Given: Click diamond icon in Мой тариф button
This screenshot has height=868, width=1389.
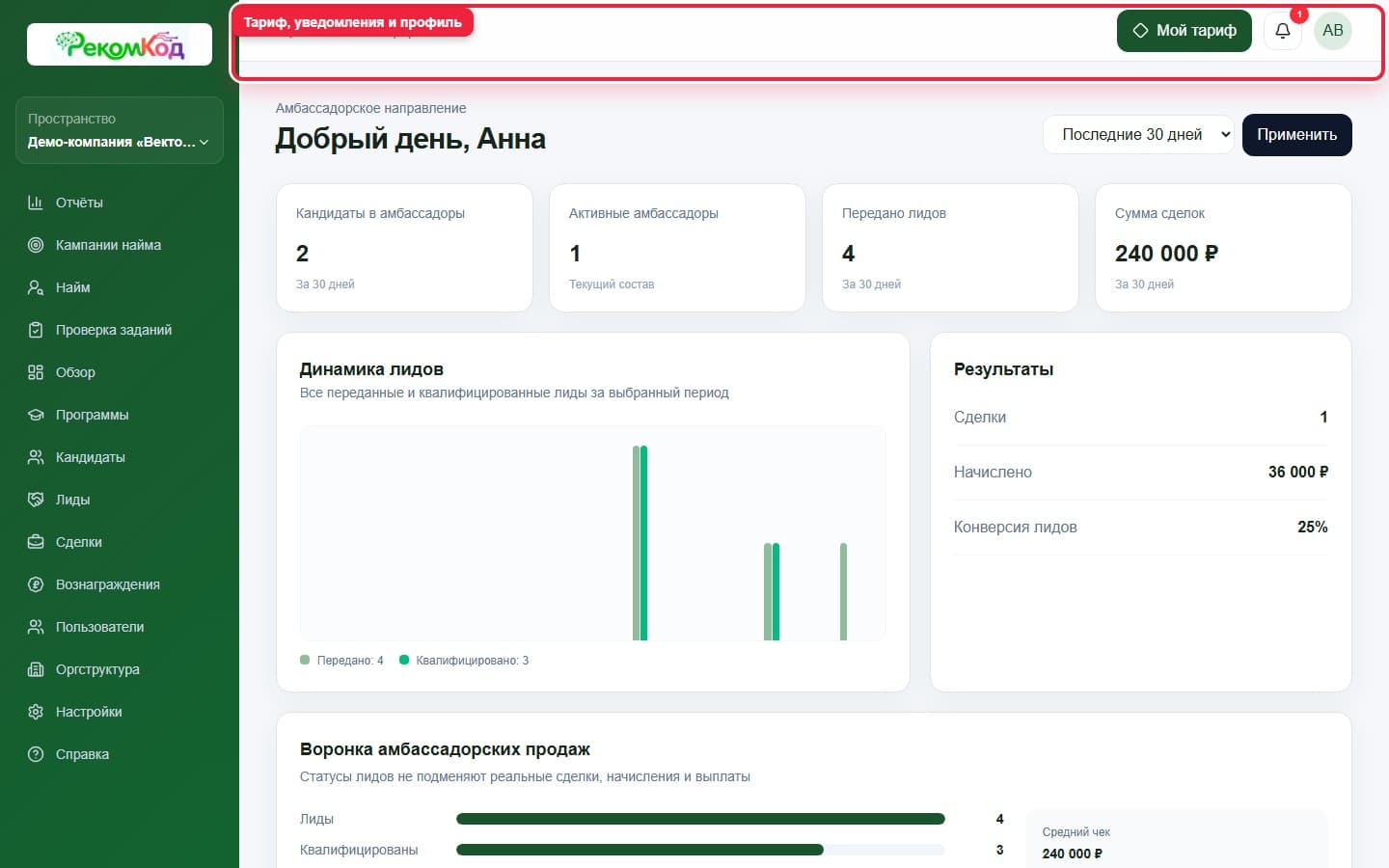Looking at the screenshot, I should (1140, 31).
